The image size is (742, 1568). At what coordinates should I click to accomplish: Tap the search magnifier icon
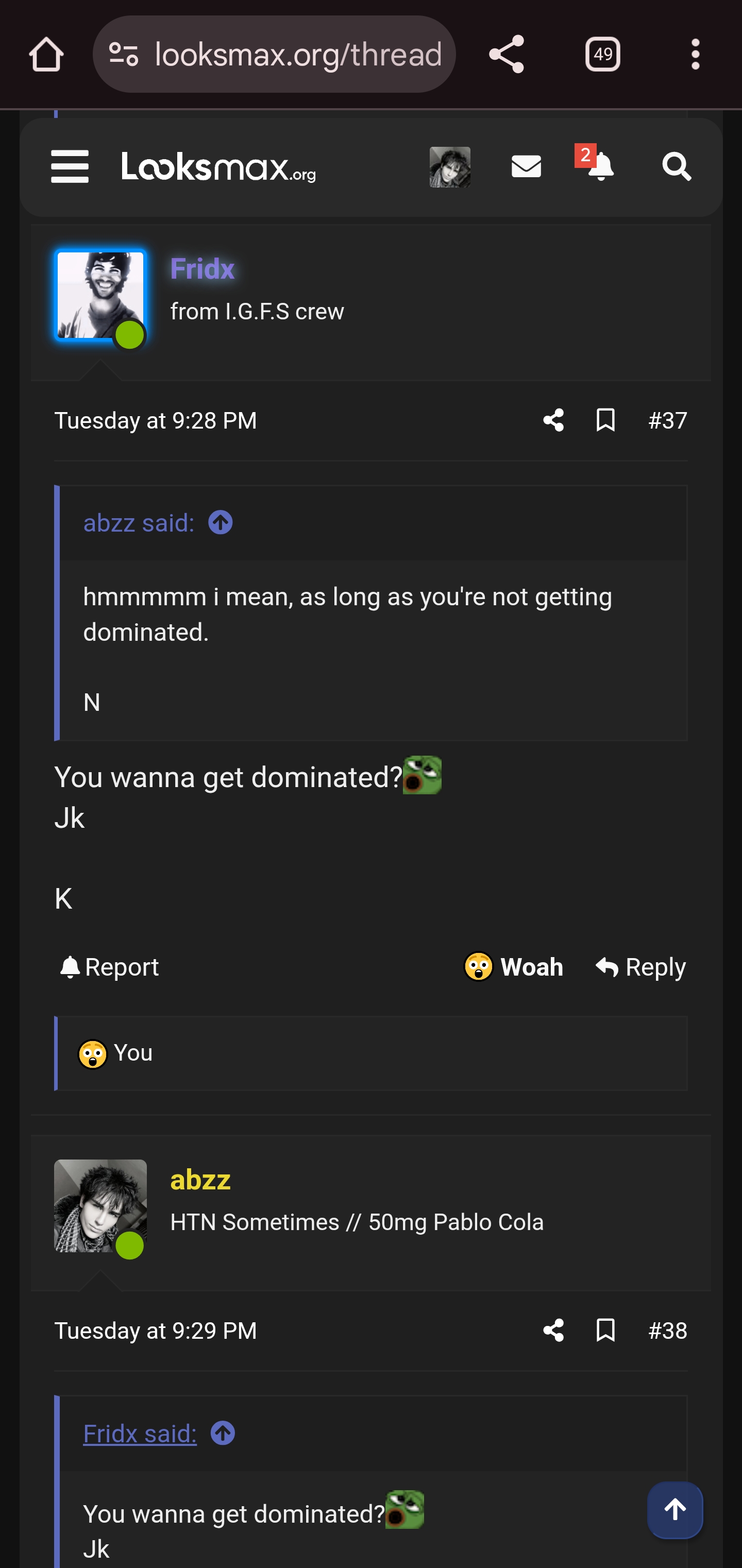point(676,167)
